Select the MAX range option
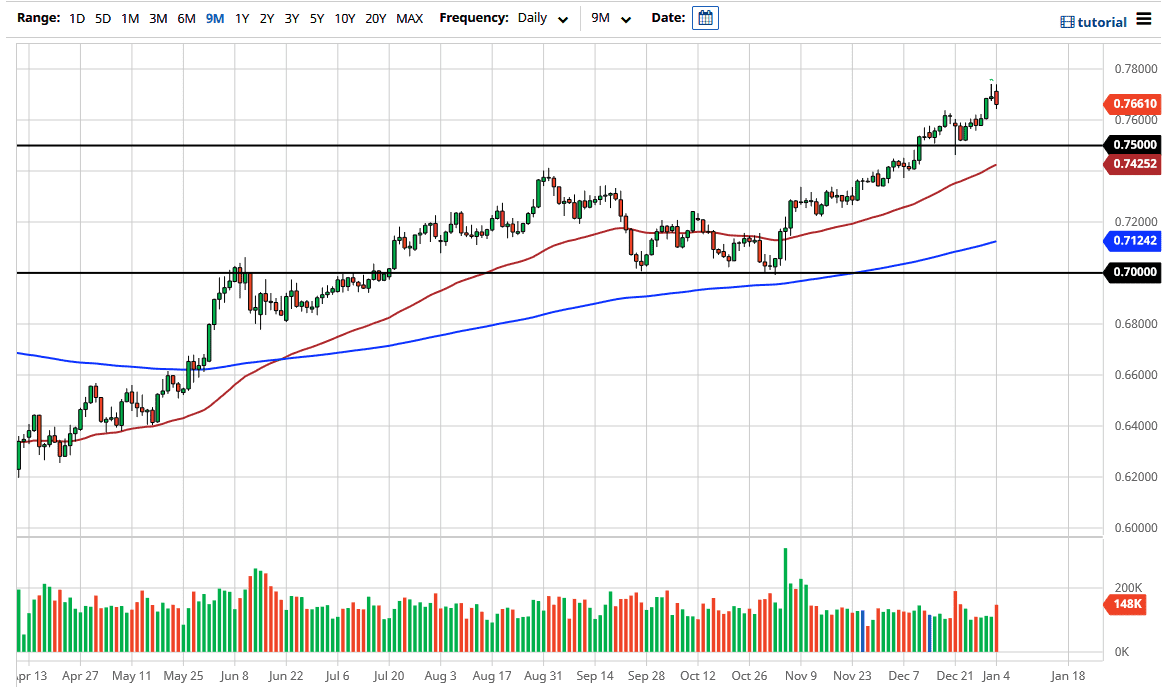Image resolution: width=1163 pixels, height=687 pixels. point(409,18)
